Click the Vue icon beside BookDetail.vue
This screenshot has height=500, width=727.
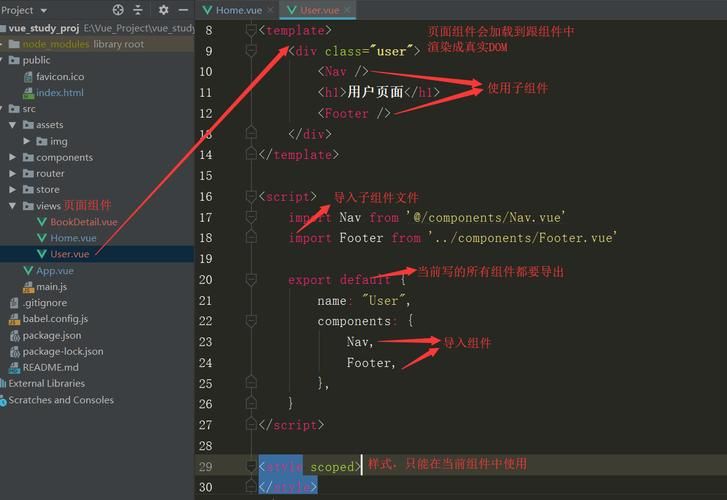tap(42, 222)
